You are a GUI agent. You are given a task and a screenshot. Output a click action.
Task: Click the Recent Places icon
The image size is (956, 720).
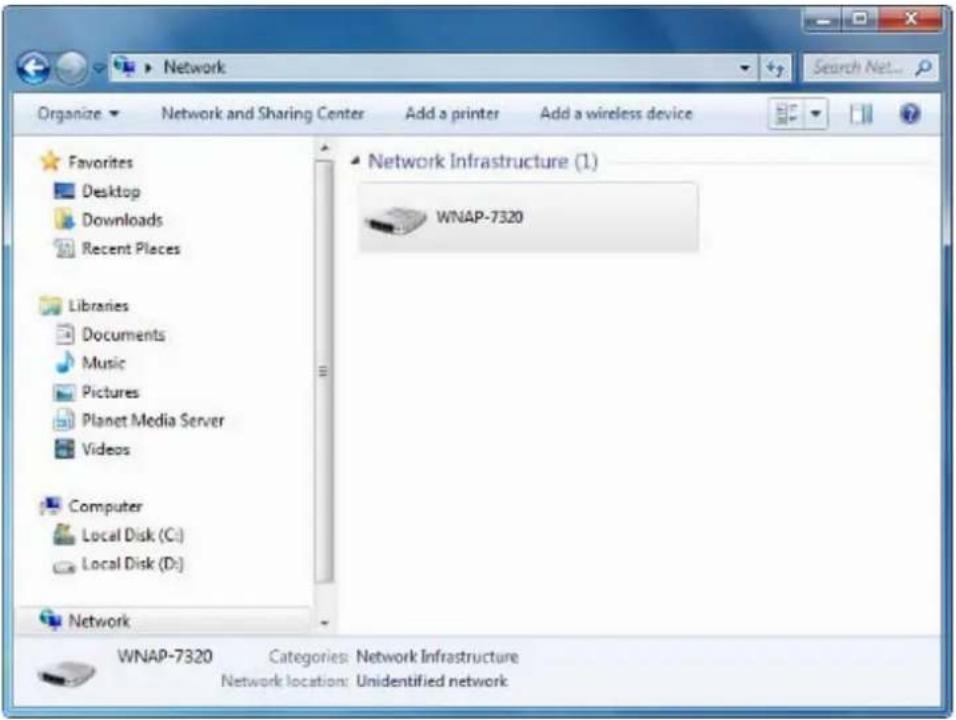[x=64, y=248]
